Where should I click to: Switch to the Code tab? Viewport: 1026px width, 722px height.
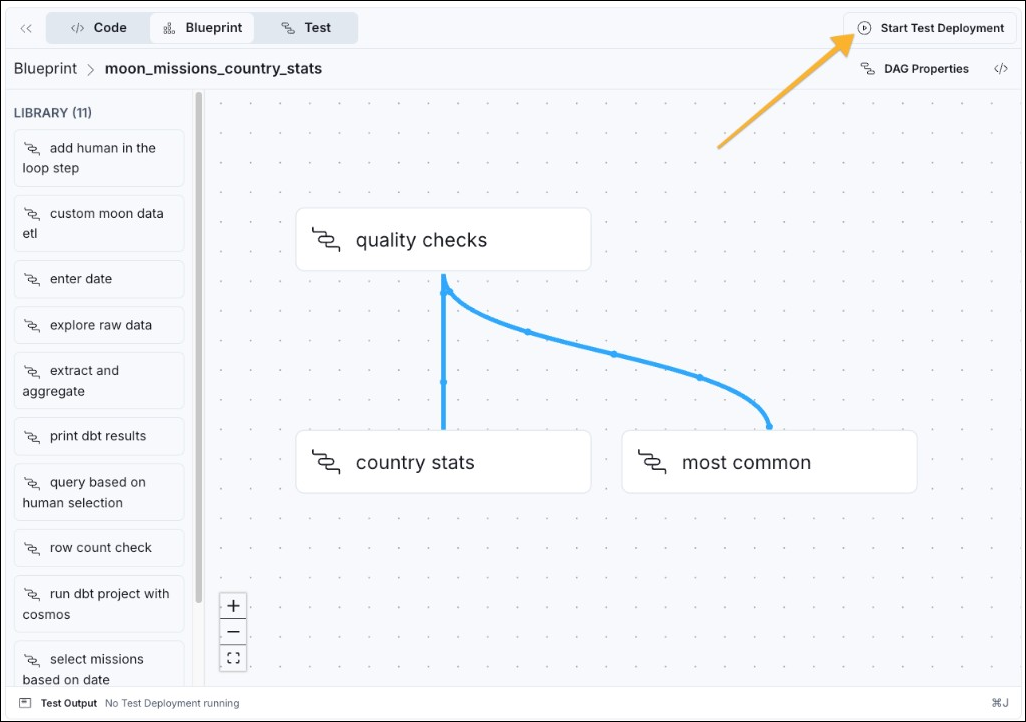click(x=97, y=27)
